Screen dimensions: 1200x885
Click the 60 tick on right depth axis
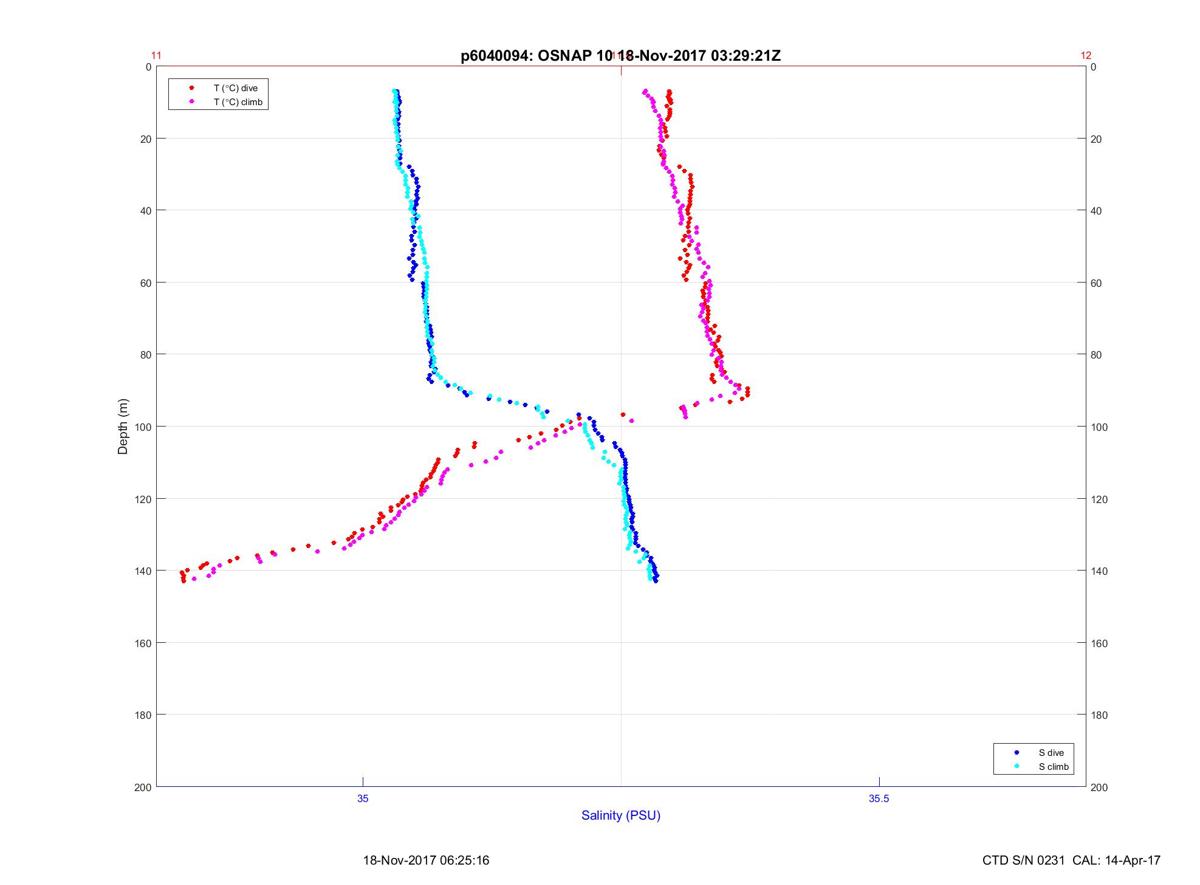(1097, 283)
